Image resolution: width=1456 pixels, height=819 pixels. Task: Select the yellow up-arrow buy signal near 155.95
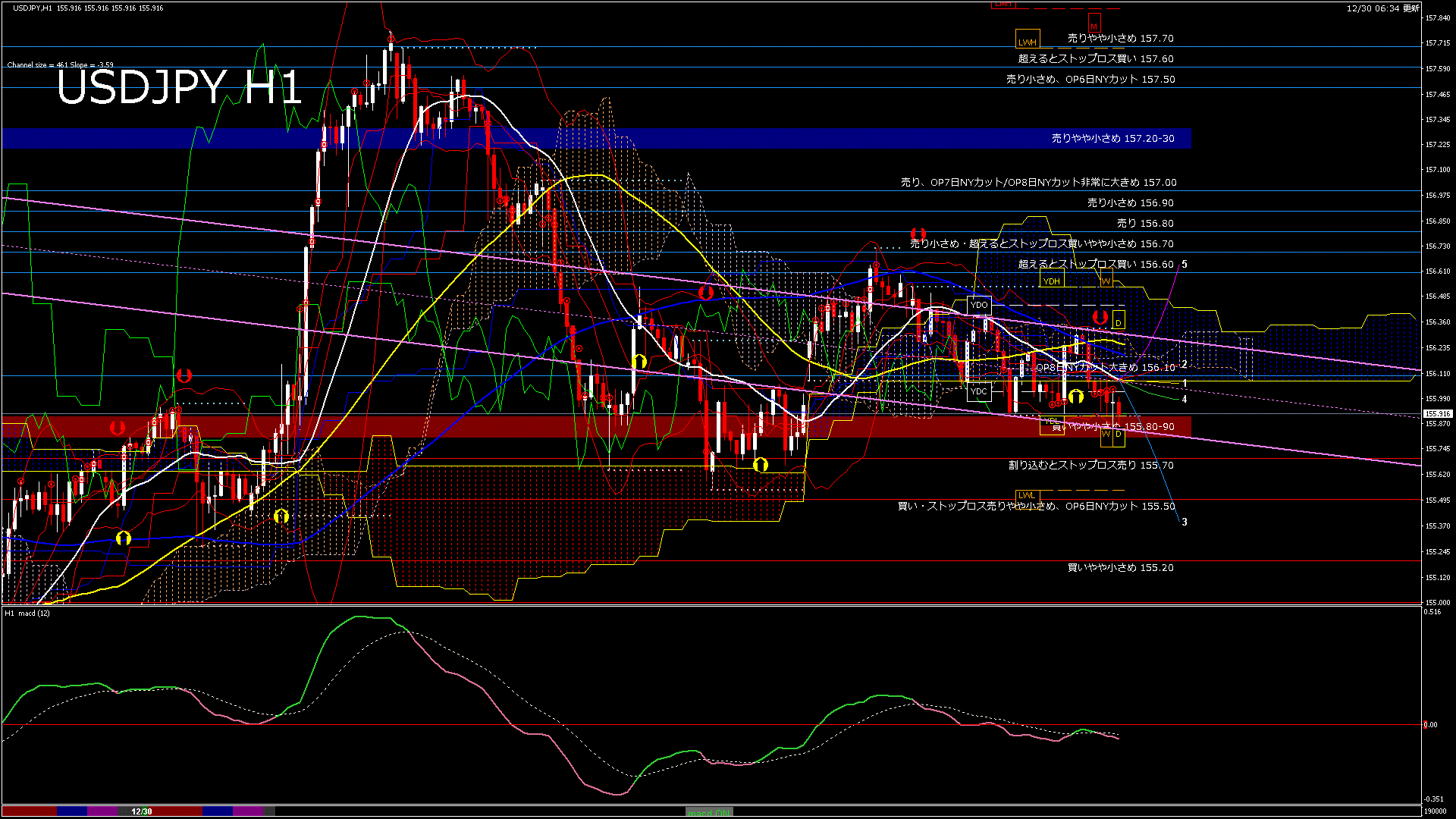click(x=1076, y=395)
